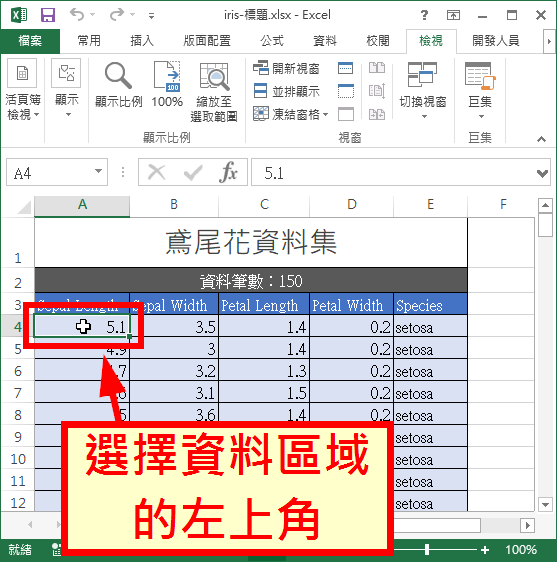The width and height of the screenshot is (557, 562).
Task: Expand the Switch Windows (切換視窗) menu
Action: pyautogui.click(x=423, y=91)
